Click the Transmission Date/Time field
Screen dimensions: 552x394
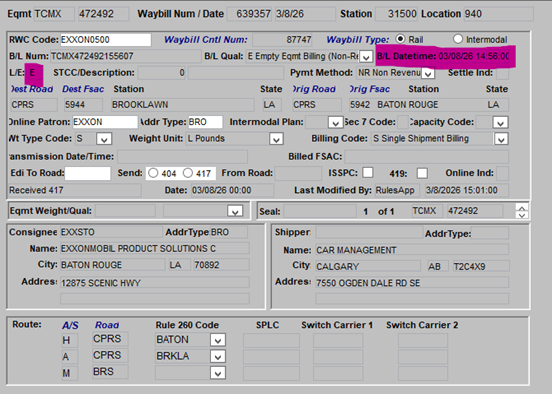[x=182, y=157]
